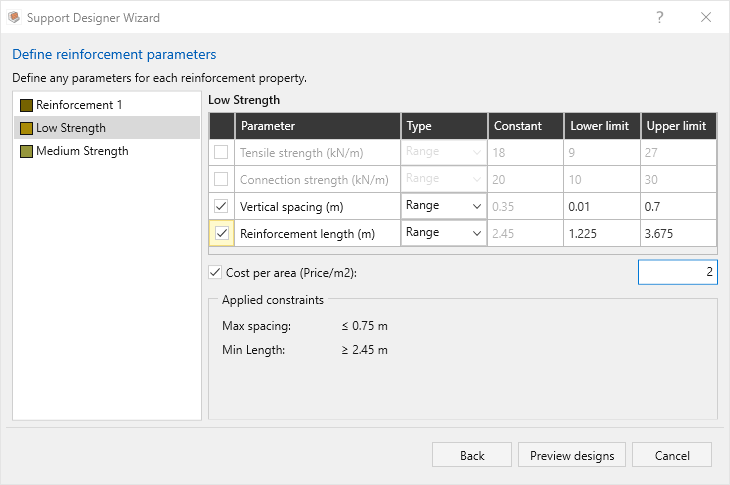Select Medium Strength in the list
Image resolution: width=730 pixels, height=485 pixels.
(x=107, y=151)
